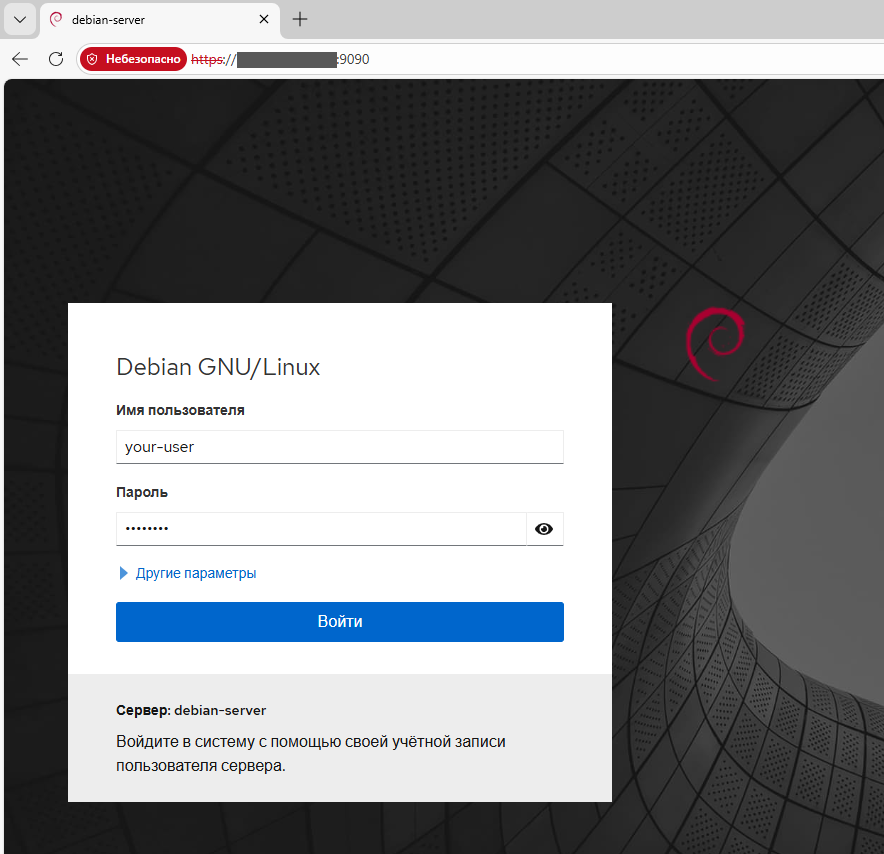Expand the Другие параметры section
Viewport: 884px width, 854px height.
click(196, 573)
